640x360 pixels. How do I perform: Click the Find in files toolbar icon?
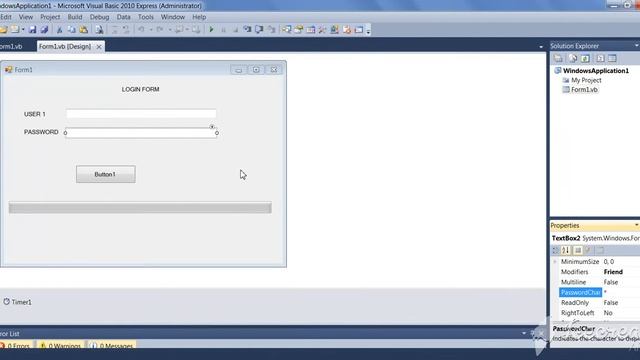(x=99, y=29)
